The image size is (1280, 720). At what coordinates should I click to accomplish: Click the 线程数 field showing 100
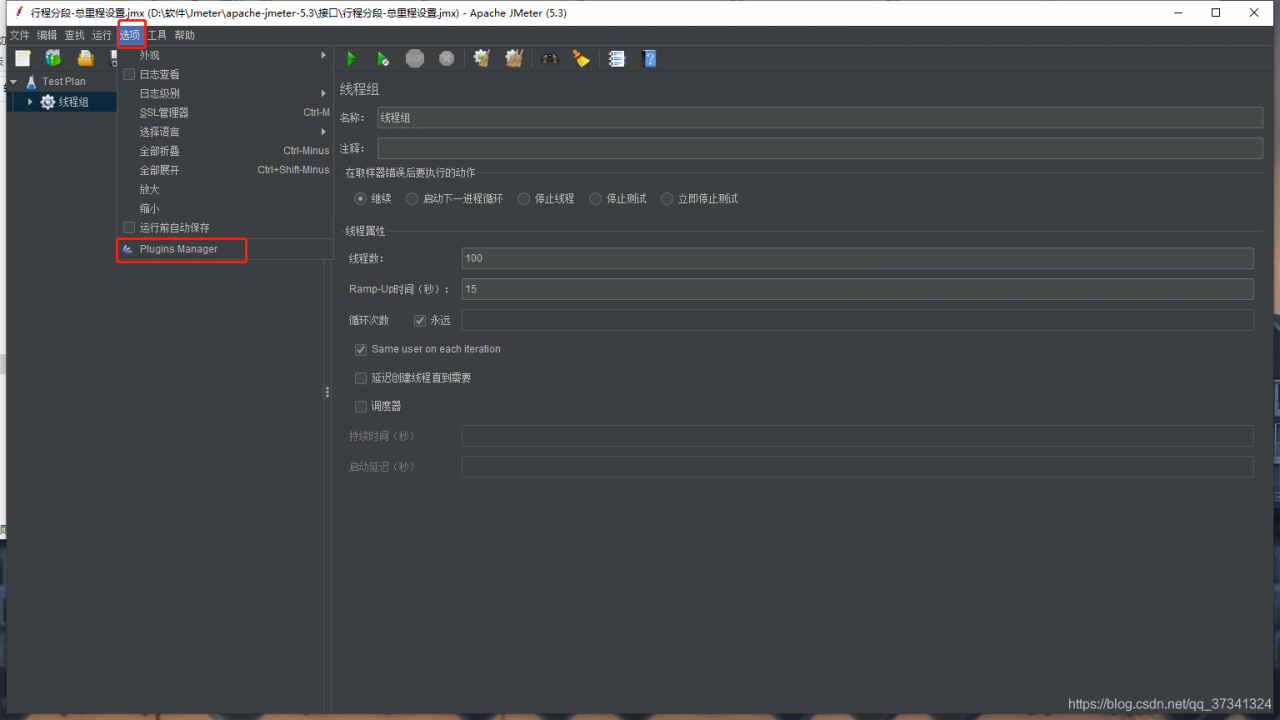[858, 258]
